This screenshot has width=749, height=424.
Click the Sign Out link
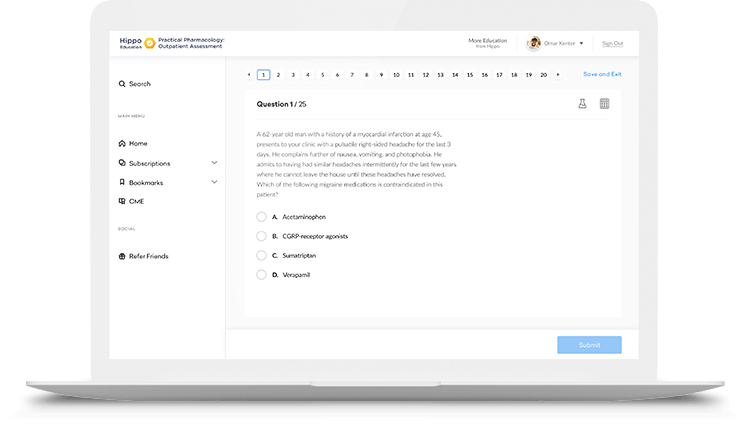[x=612, y=43]
